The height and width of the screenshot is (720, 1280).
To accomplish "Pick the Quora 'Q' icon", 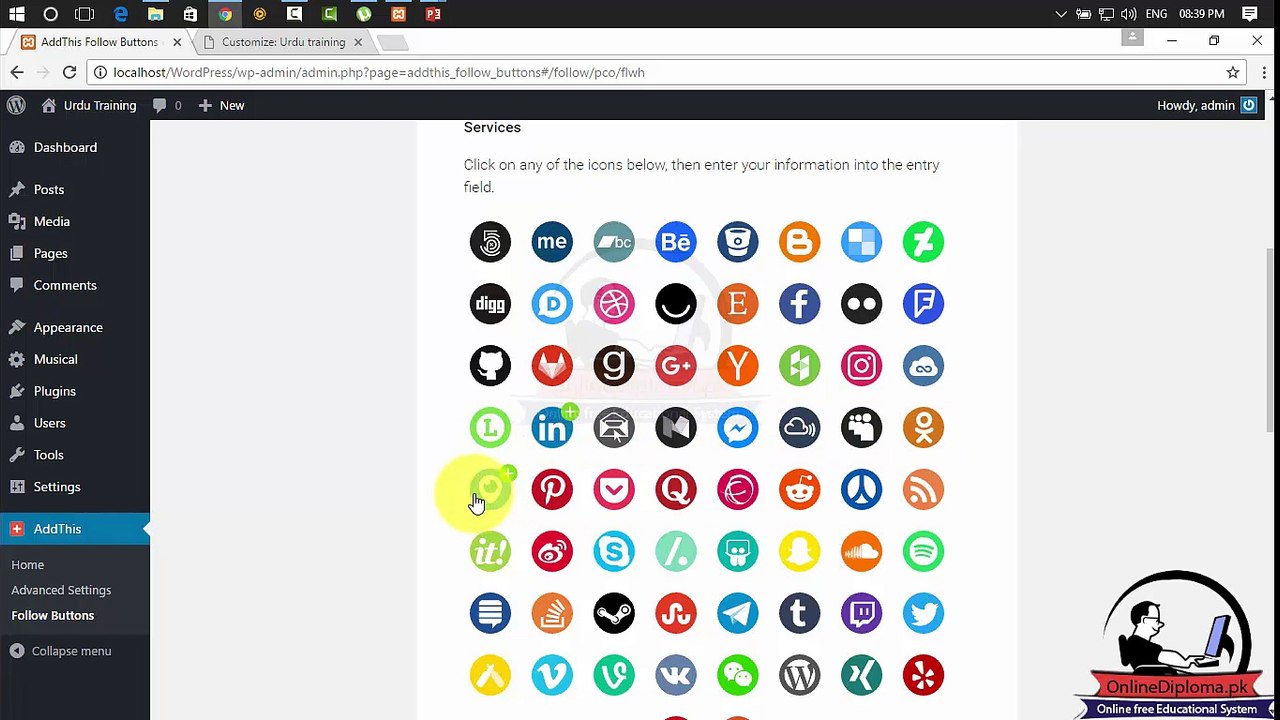I will (676, 490).
